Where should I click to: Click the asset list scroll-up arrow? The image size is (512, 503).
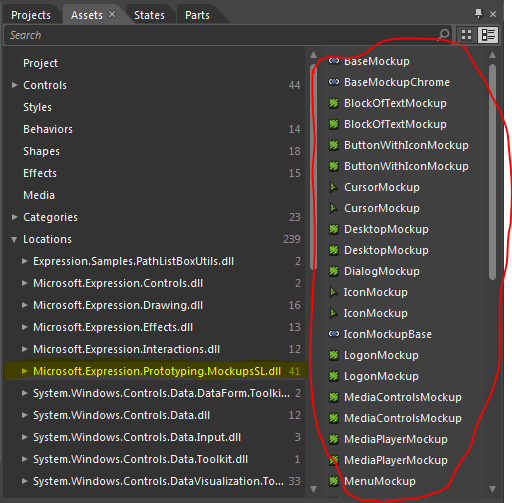point(492,55)
